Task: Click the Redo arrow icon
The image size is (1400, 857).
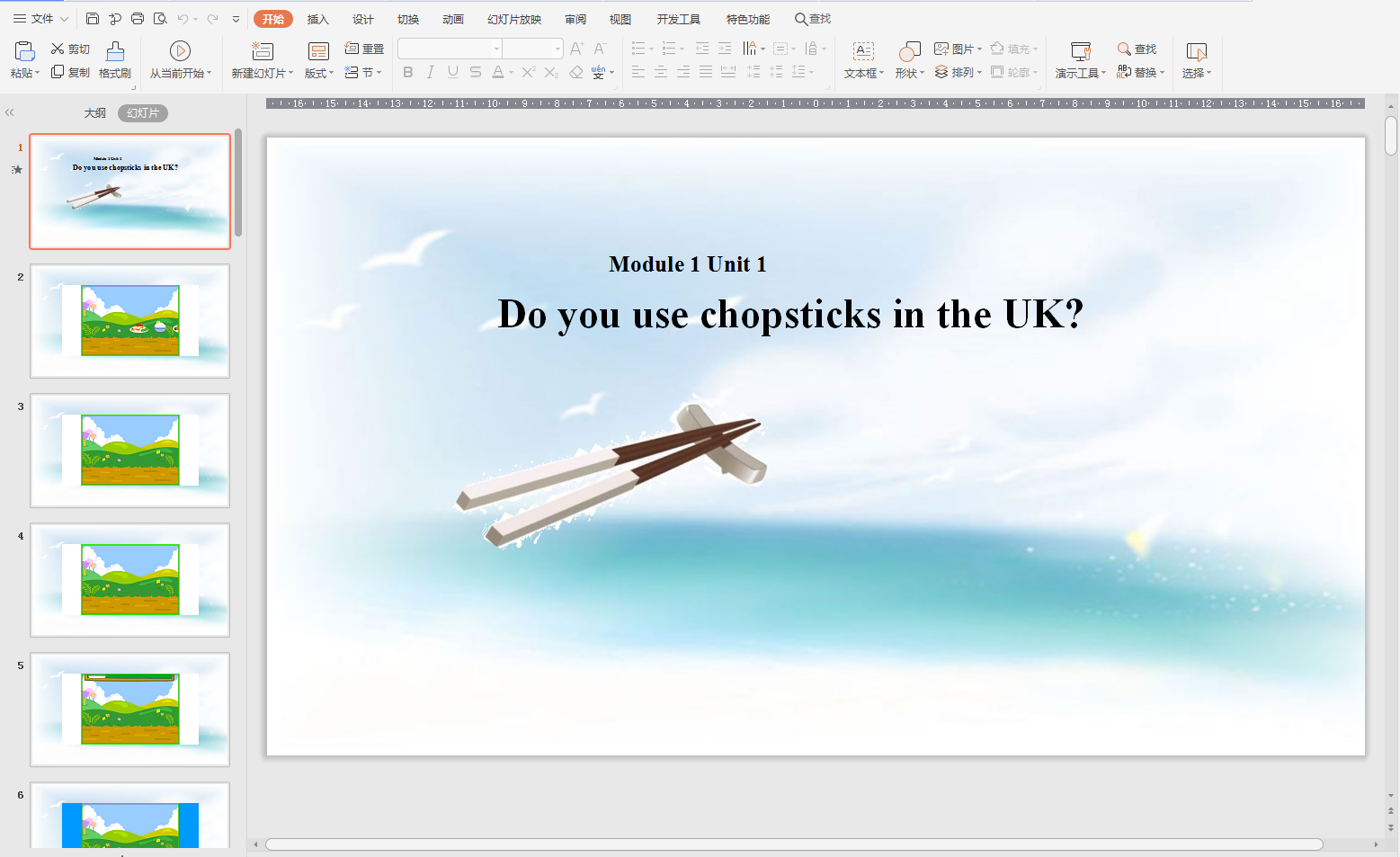Action: 212,19
